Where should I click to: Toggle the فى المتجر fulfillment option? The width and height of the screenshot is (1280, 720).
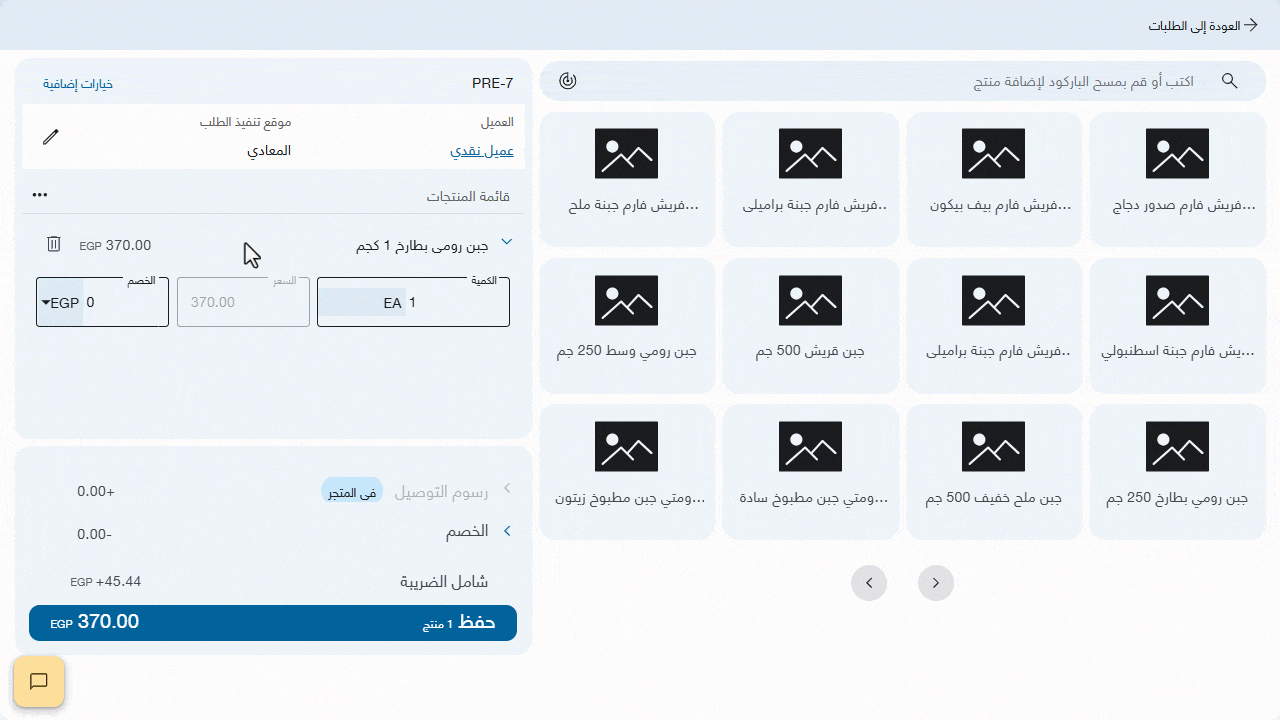pos(352,491)
